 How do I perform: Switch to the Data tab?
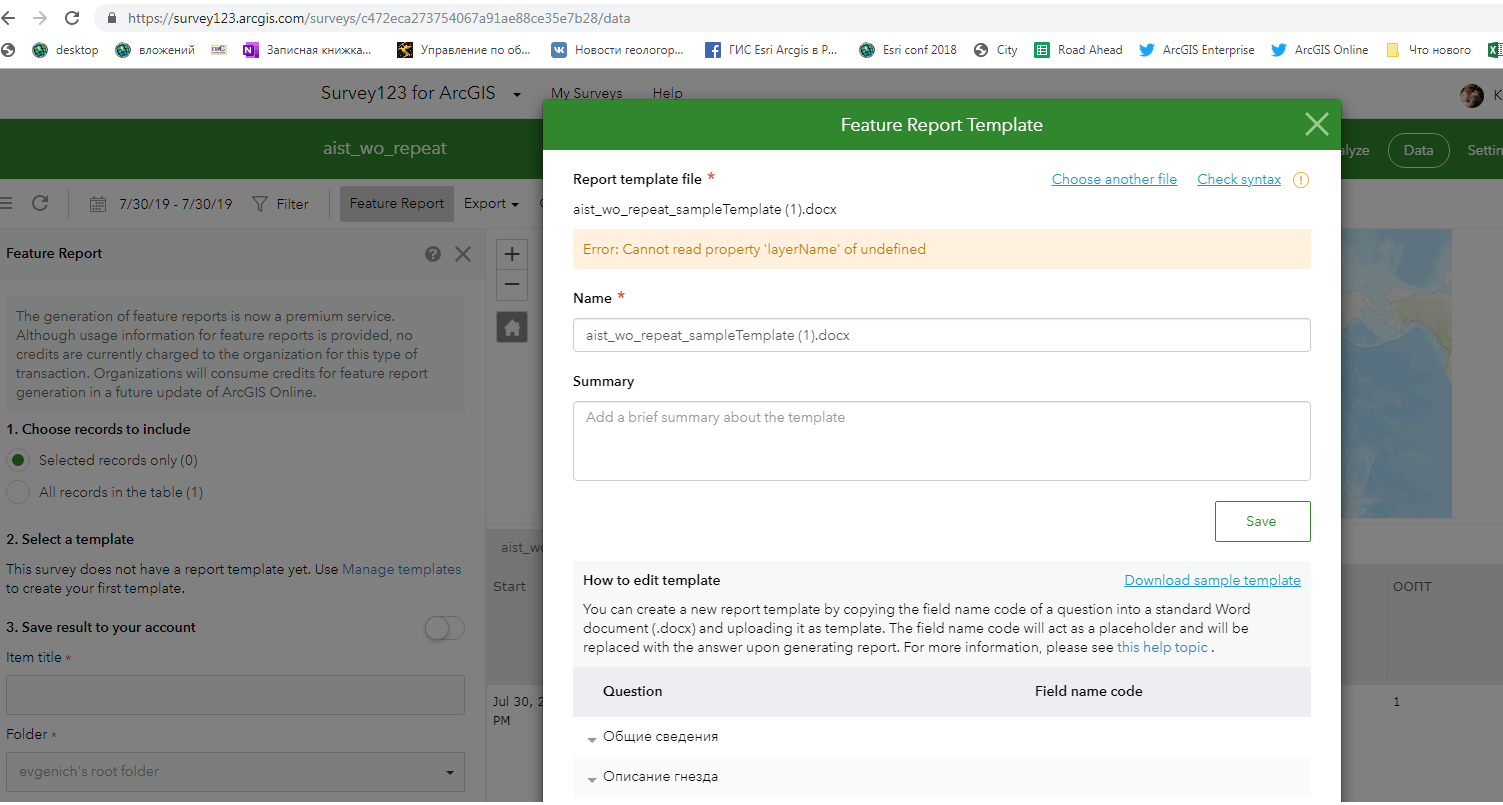click(1418, 150)
